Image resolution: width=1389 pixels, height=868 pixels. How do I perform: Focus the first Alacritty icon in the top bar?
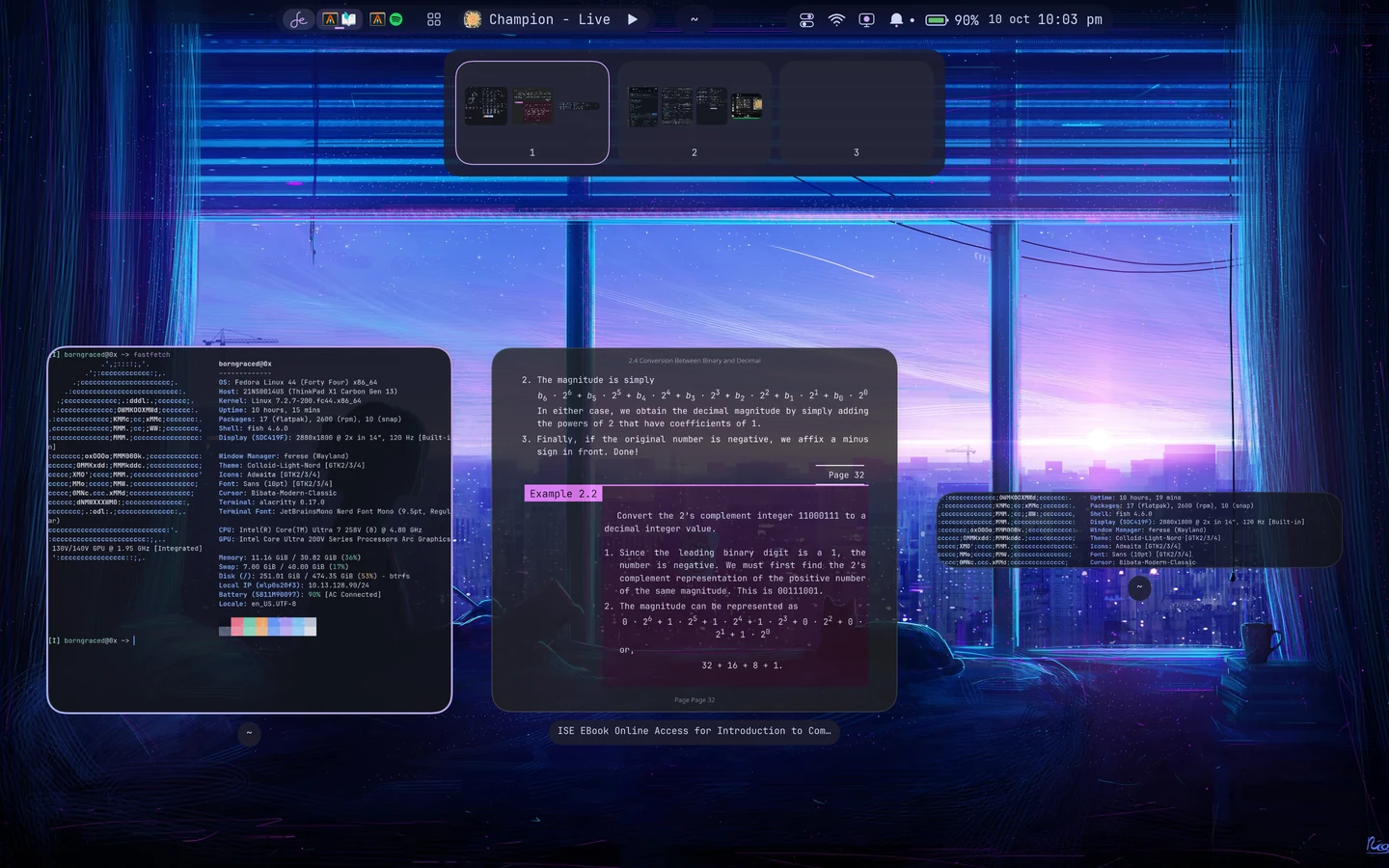(x=330, y=19)
